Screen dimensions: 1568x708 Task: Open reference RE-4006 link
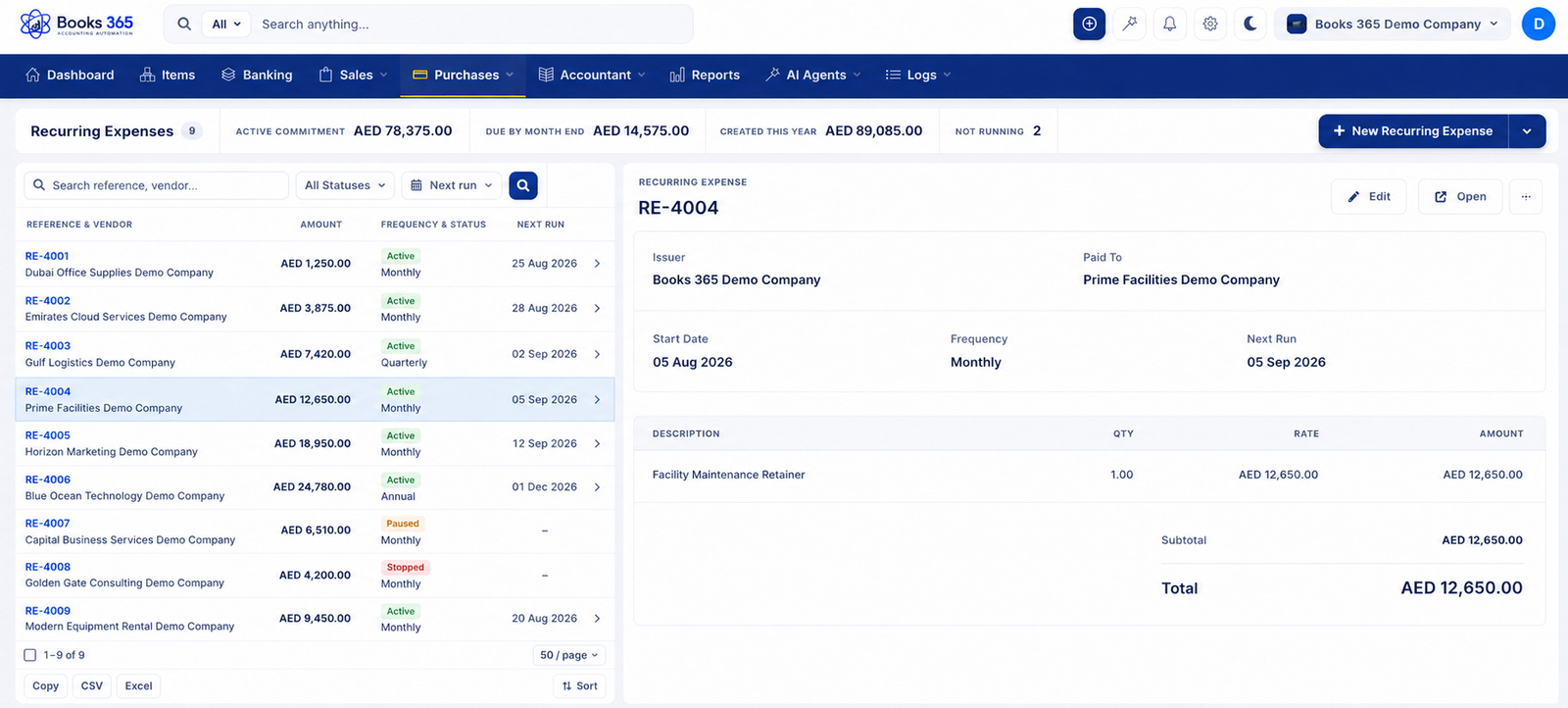[48, 480]
